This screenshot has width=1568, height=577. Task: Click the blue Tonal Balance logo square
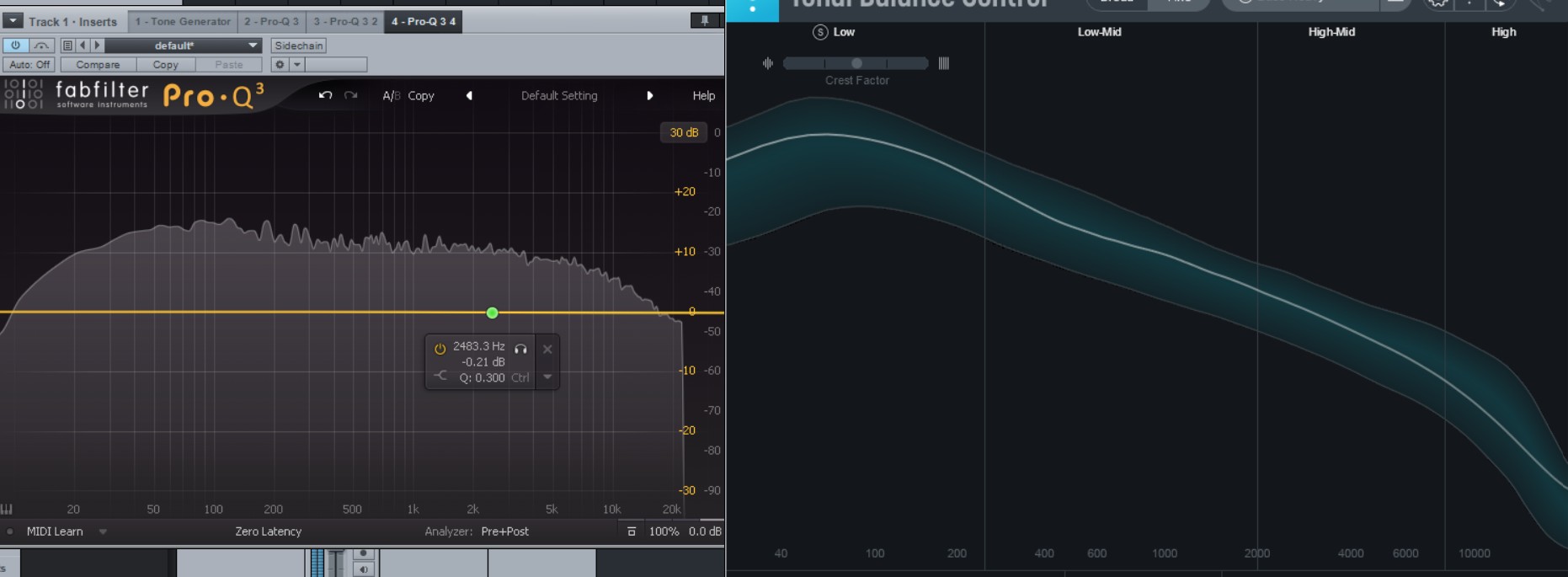(x=752, y=9)
